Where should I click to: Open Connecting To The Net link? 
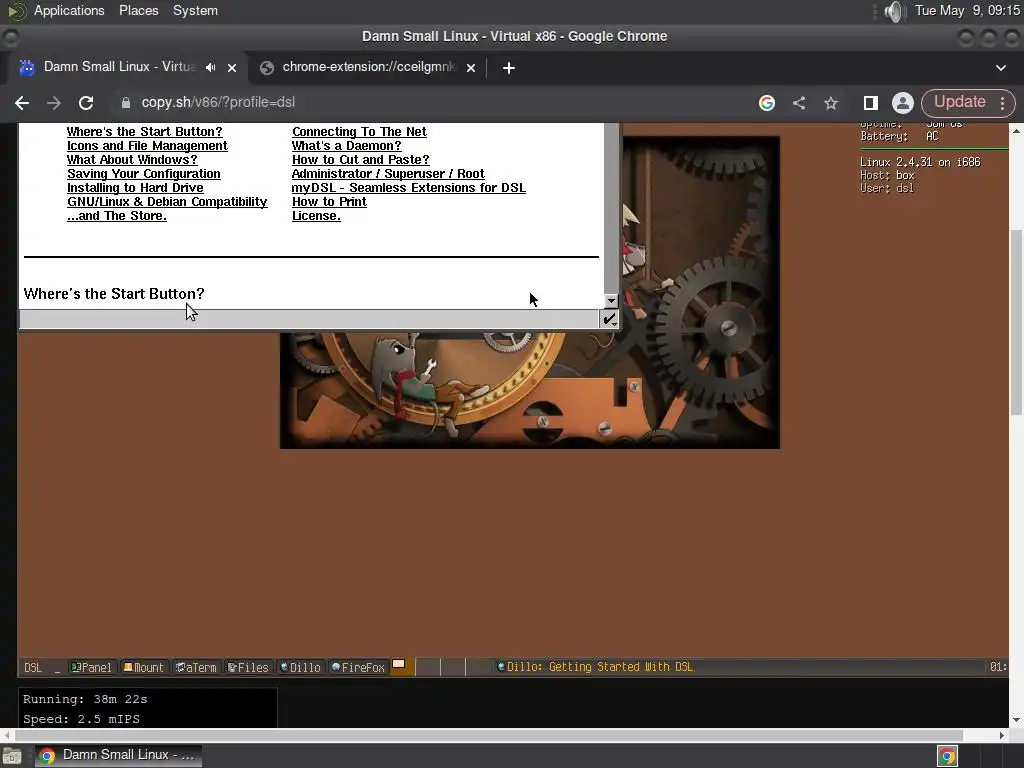tap(359, 132)
